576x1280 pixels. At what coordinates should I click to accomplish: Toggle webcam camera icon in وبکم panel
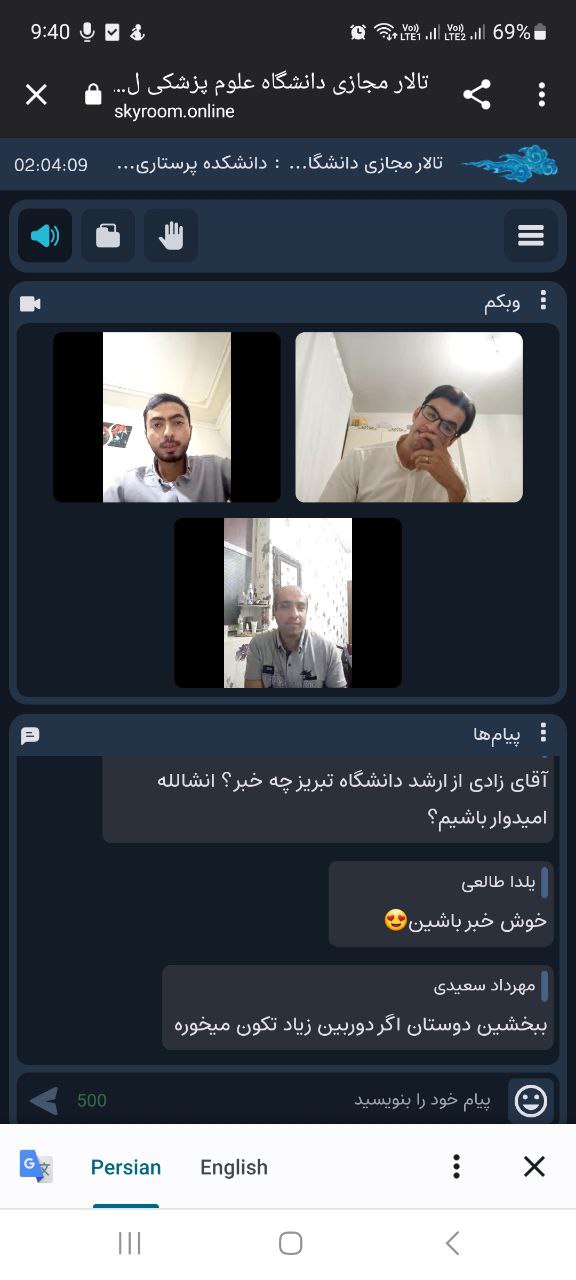pyautogui.click(x=30, y=303)
